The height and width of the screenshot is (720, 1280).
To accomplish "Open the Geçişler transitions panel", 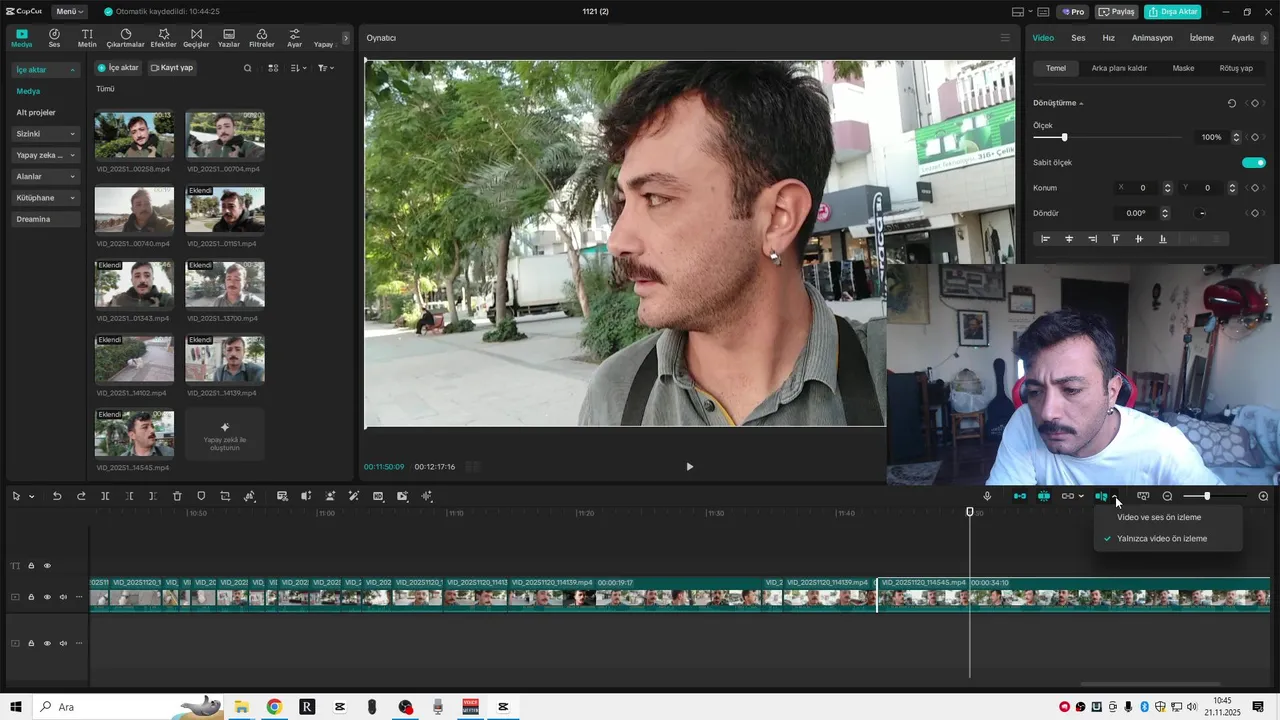I will tap(196, 38).
